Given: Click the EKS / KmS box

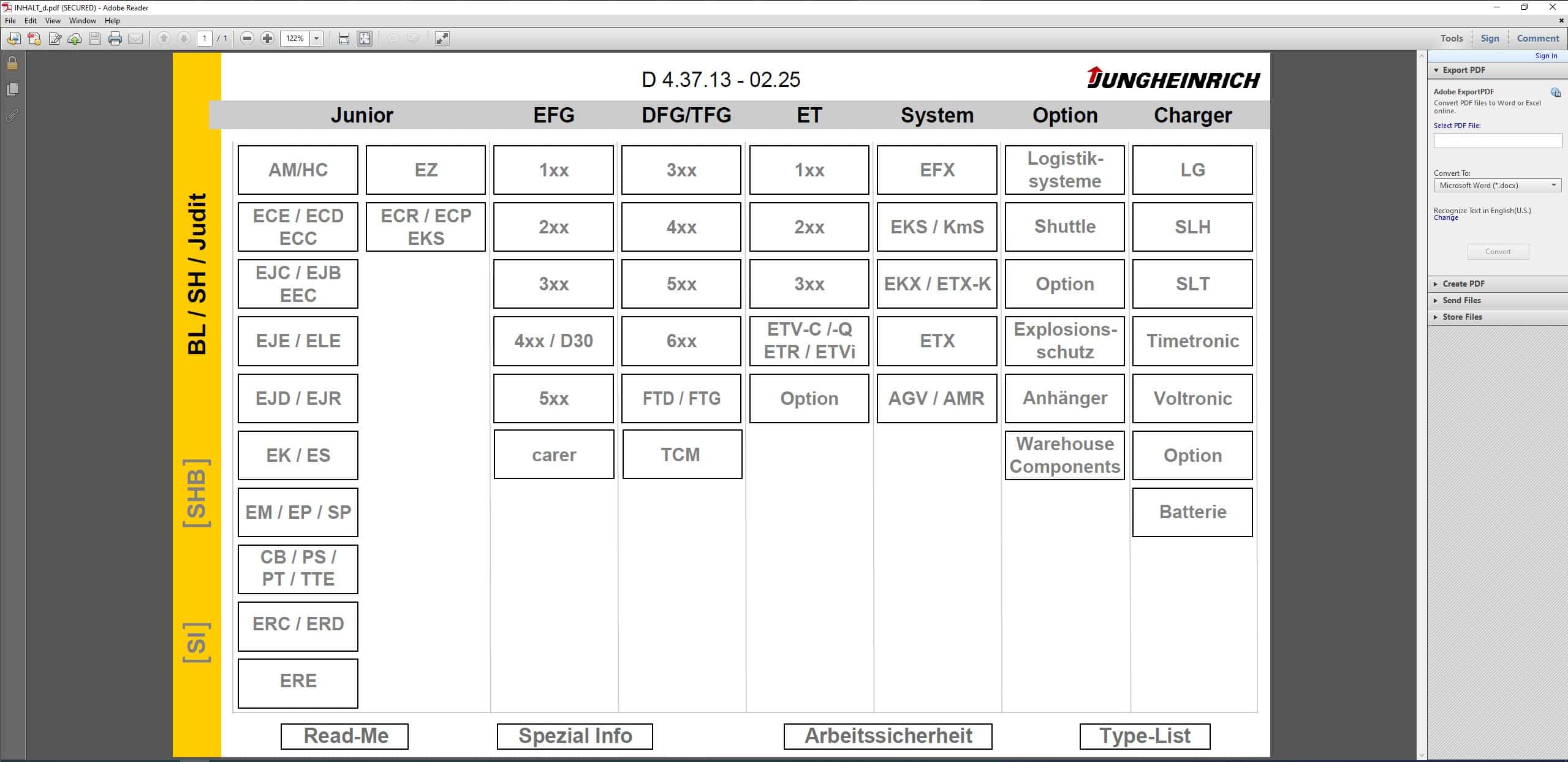Looking at the screenshot, I should [937, 227].
